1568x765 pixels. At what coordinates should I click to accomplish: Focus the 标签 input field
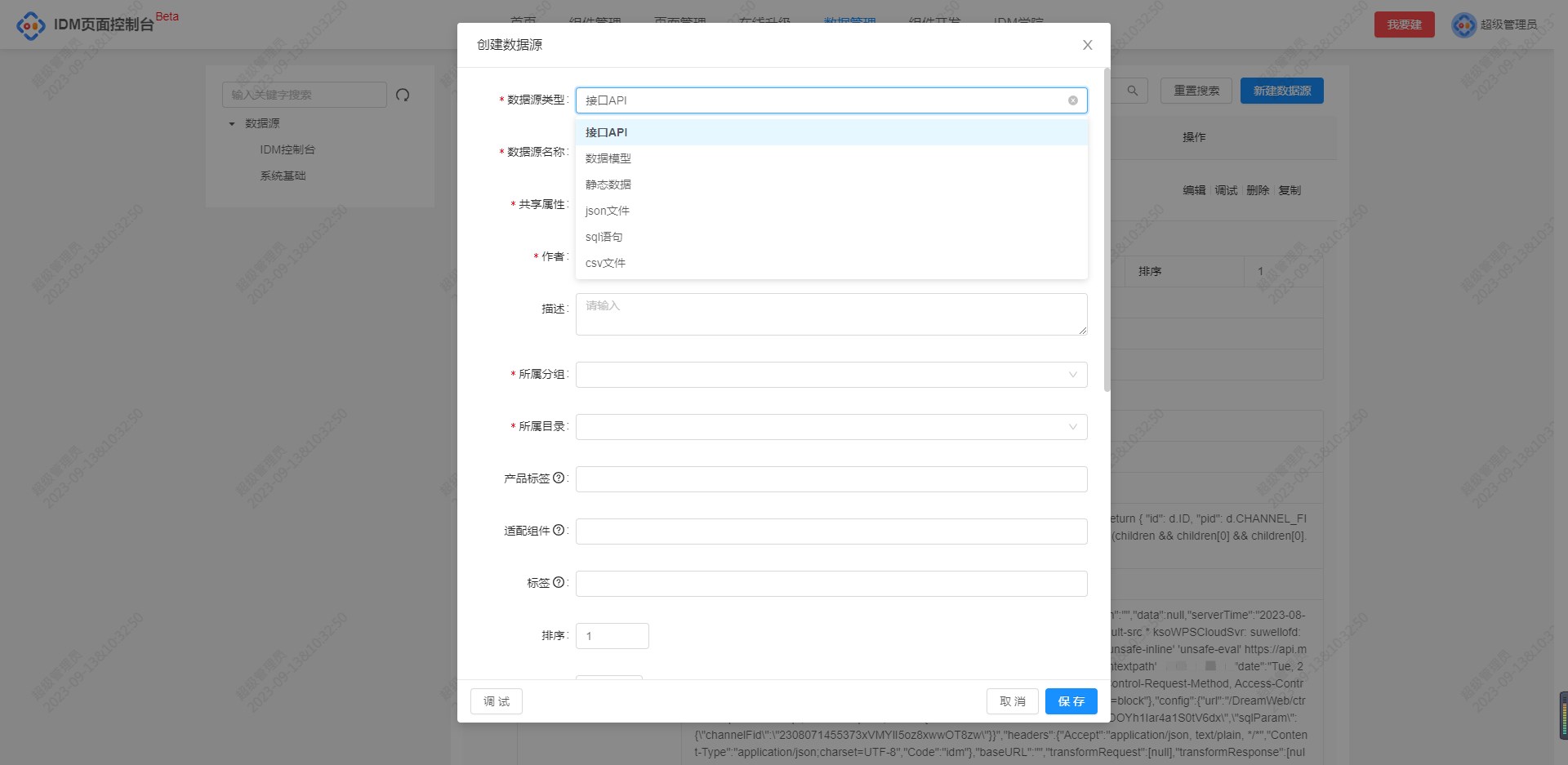[831, 584]
